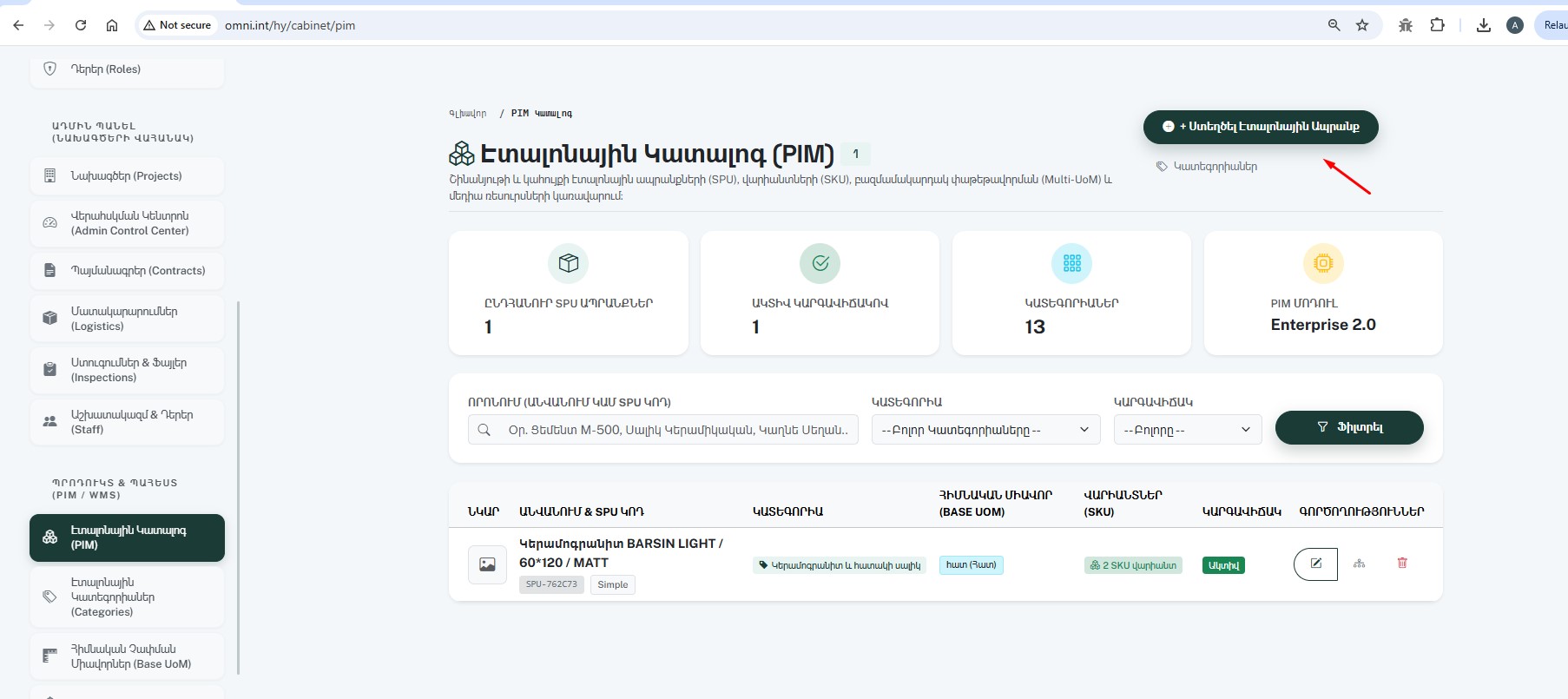The height and width of the screenshot is (699, 1568).
Task: Open the browser downloads icon
Action: (1484, 25)
